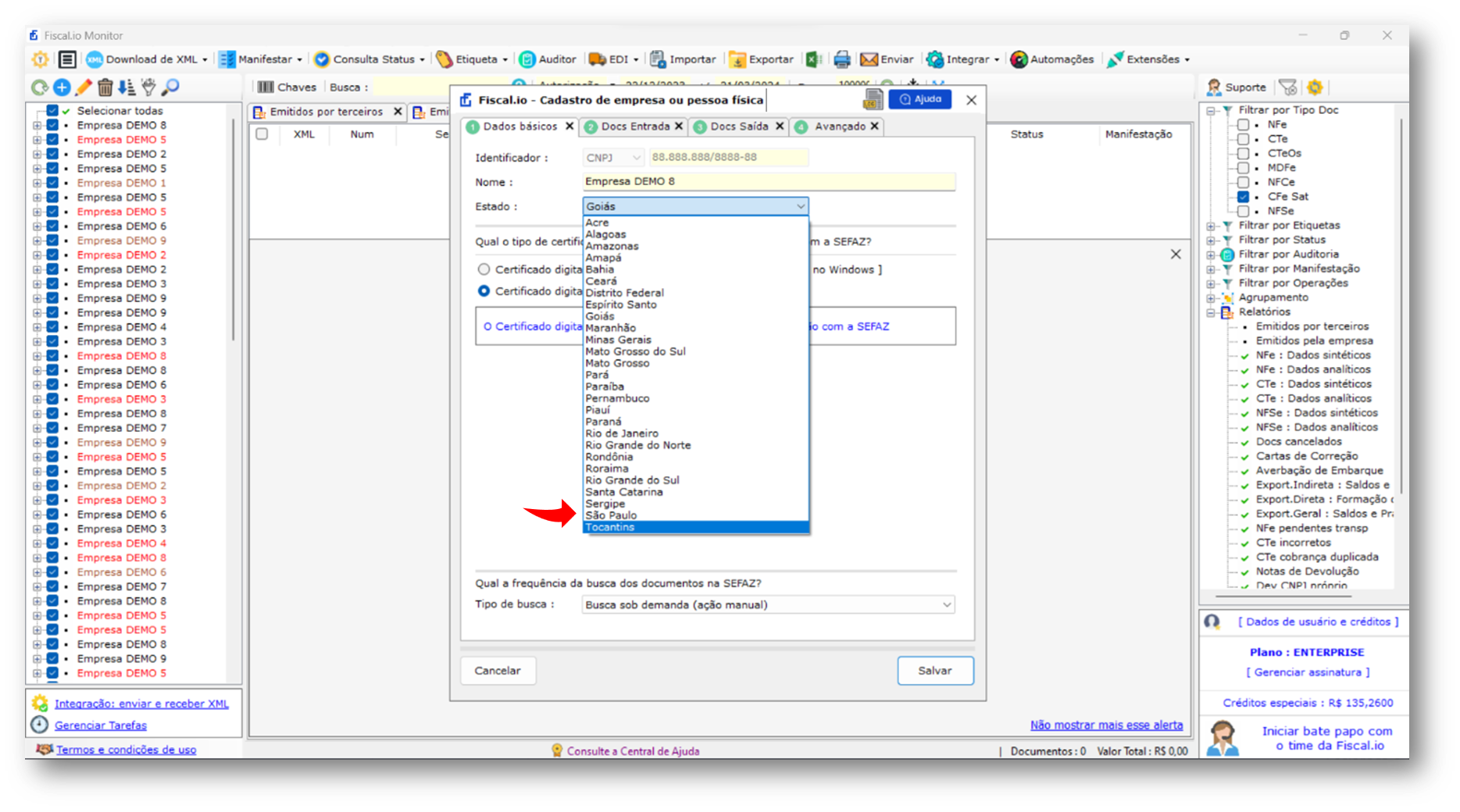This screenshot has width=1460, height=812.
Task: Open the Estado dropdown showing Goiás
Action: 695,206
